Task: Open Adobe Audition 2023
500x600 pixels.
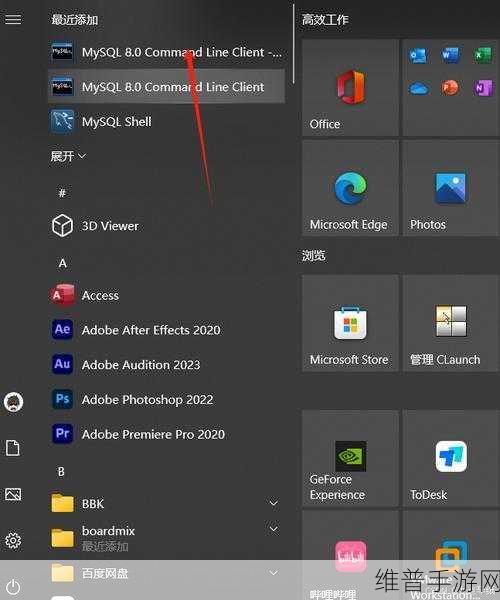Action: tap(166, 365)
